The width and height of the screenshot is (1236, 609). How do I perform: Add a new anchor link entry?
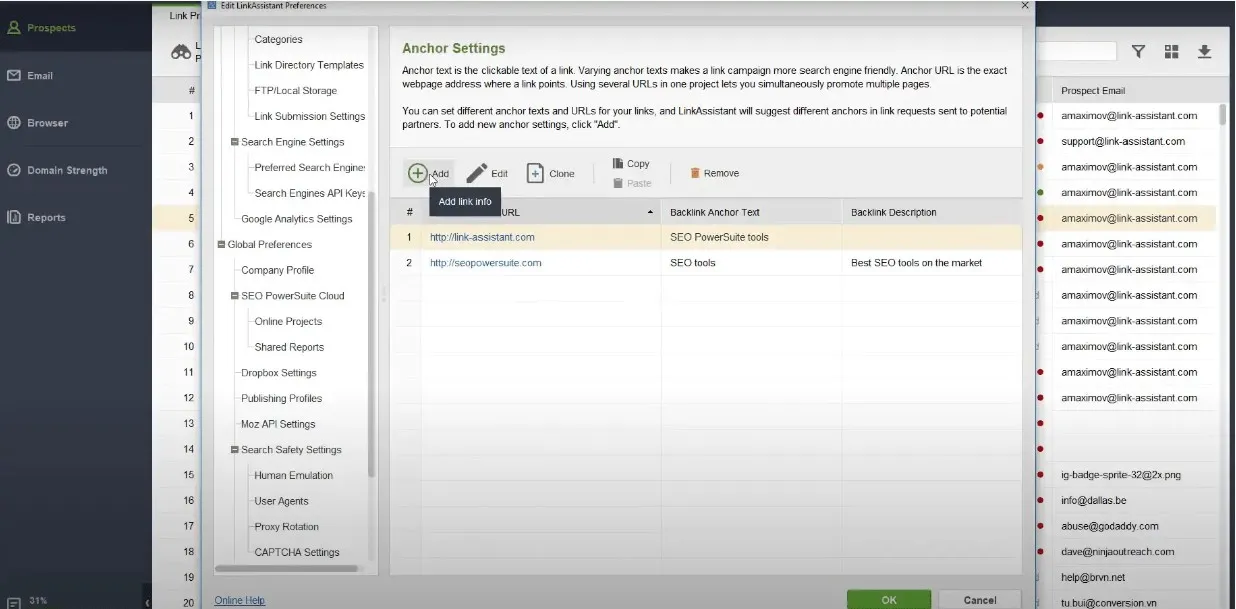[428, 173]
